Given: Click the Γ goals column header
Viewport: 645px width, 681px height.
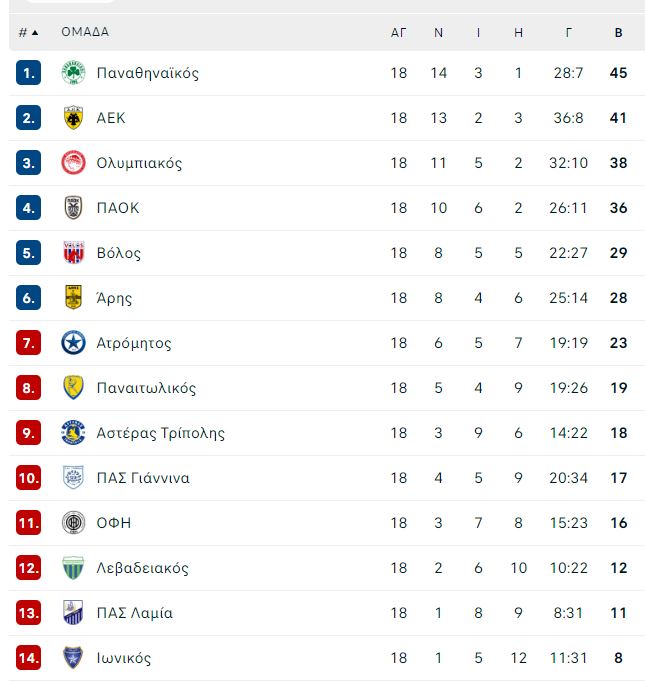Looking at the screenshot, I should coord(568,33).
